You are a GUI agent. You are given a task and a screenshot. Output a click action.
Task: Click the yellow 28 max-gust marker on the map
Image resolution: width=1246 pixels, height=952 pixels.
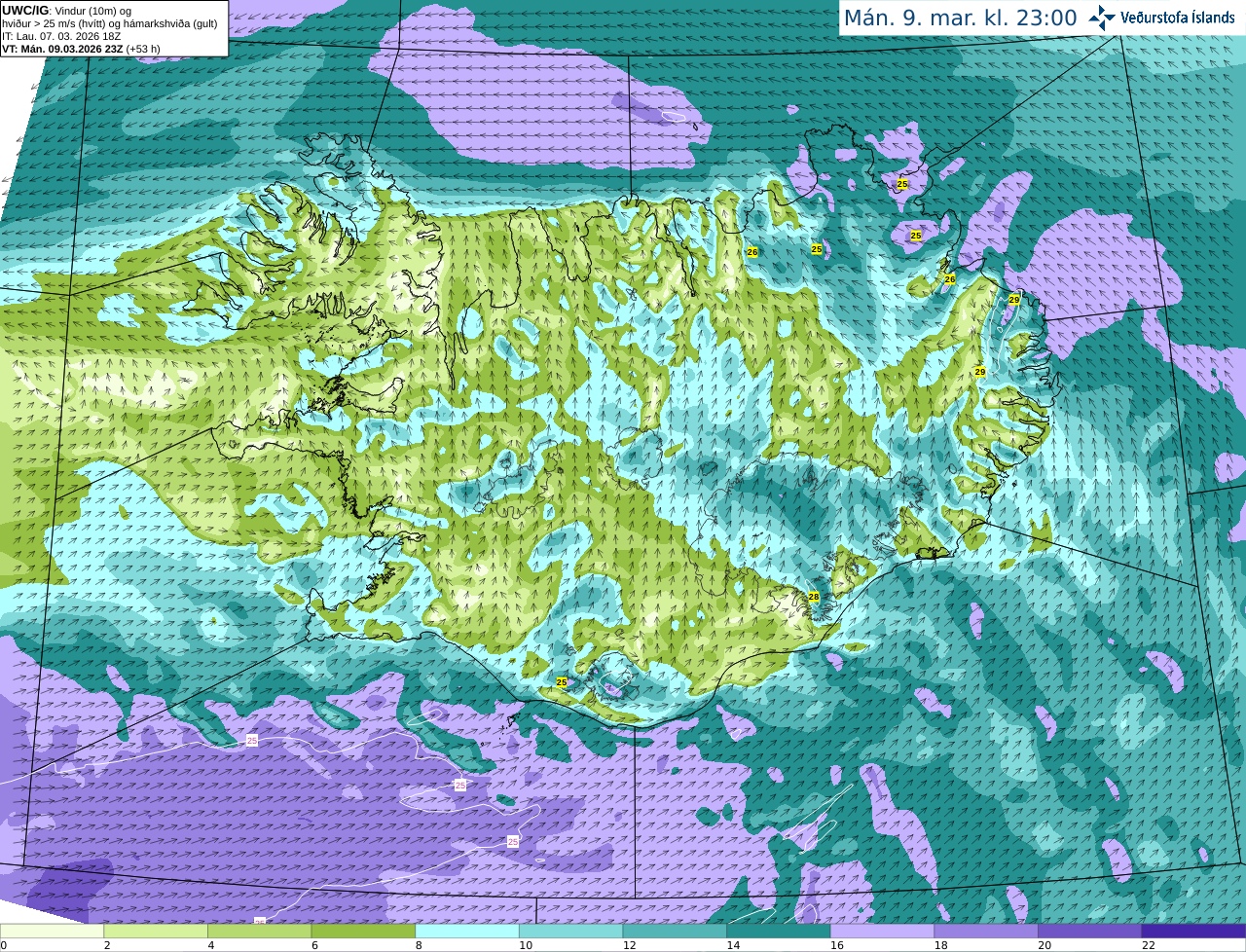(814, 597)
